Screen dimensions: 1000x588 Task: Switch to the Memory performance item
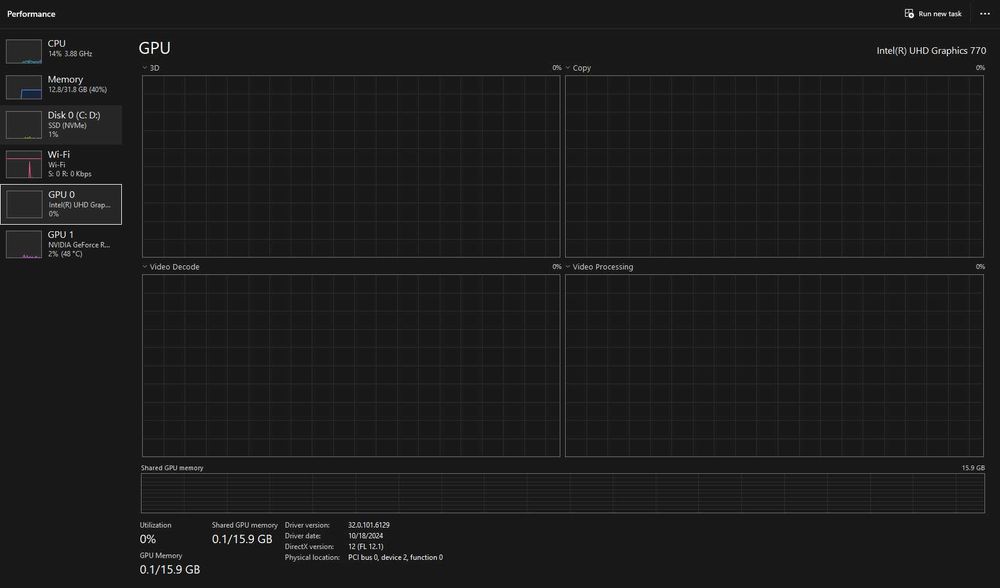61,85
